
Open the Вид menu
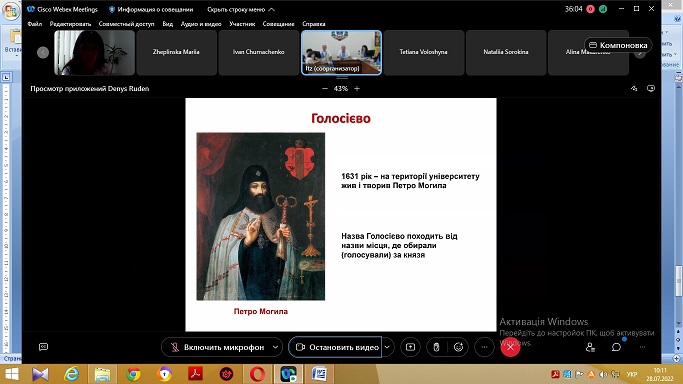tap(168, 24)
